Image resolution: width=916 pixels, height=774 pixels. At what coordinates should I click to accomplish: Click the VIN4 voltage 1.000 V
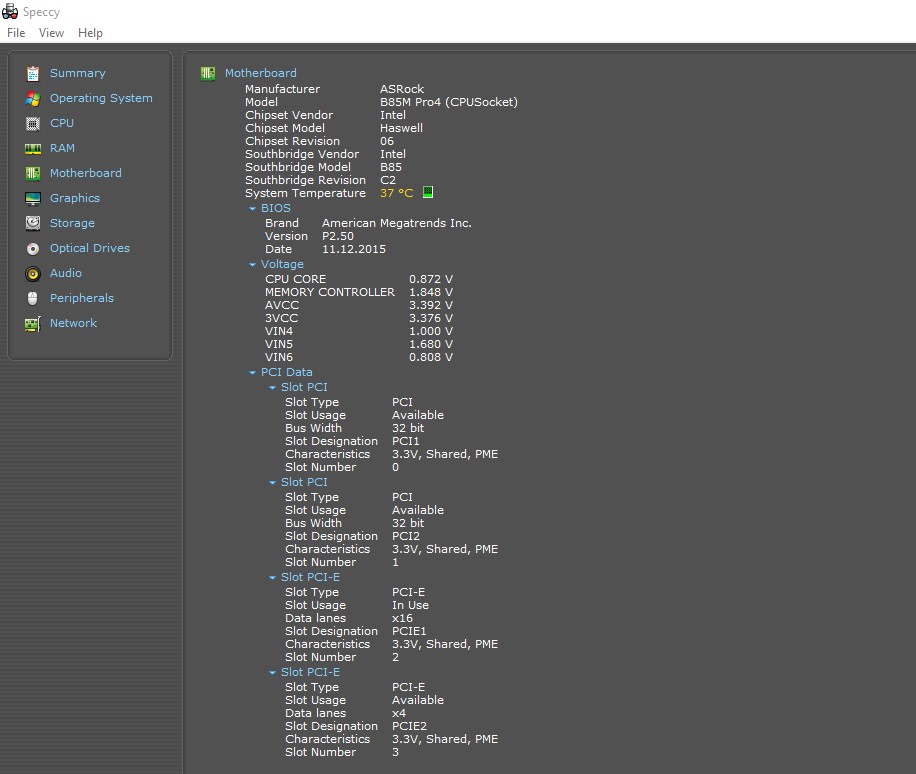431,331
